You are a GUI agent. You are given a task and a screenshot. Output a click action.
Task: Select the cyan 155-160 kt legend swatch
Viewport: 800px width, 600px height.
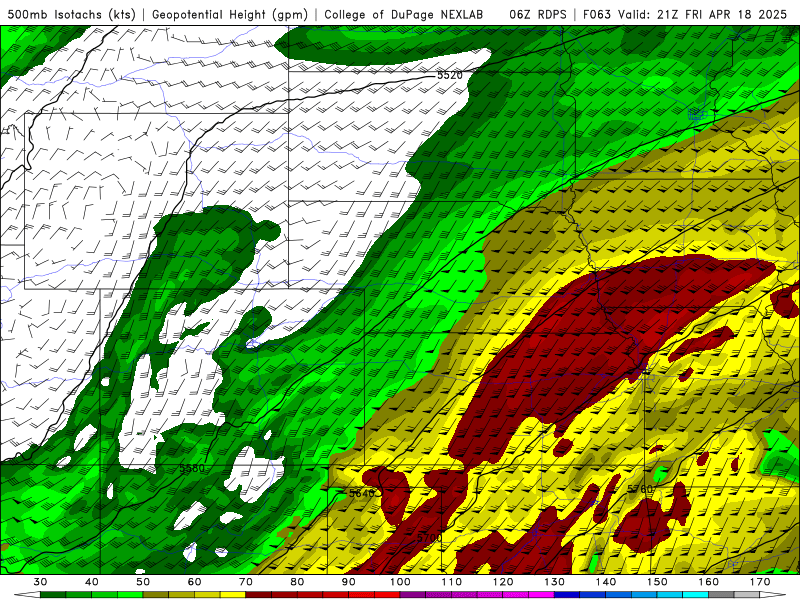pos(695,595)
